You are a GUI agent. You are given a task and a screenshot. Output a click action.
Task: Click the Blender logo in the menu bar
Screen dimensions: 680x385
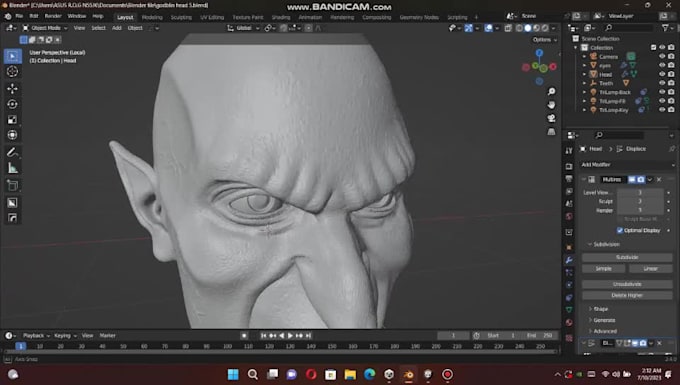point(8,16)
